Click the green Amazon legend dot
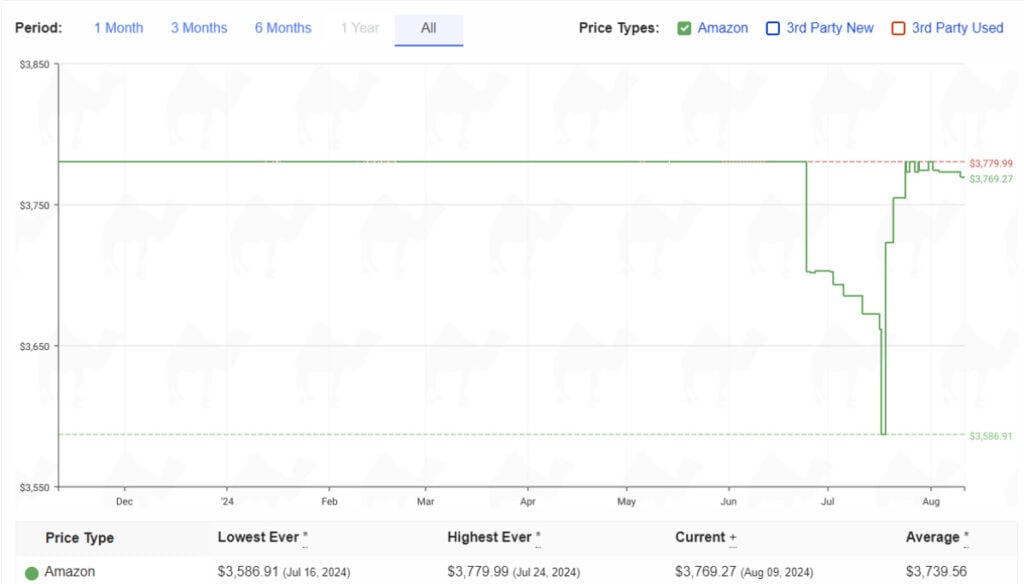The image size is (1024, 584). tap(31, 573)
